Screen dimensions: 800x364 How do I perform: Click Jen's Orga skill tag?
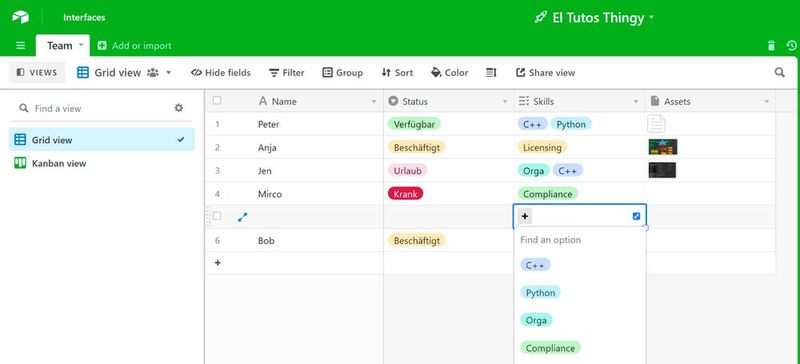(x=534, y=171)
